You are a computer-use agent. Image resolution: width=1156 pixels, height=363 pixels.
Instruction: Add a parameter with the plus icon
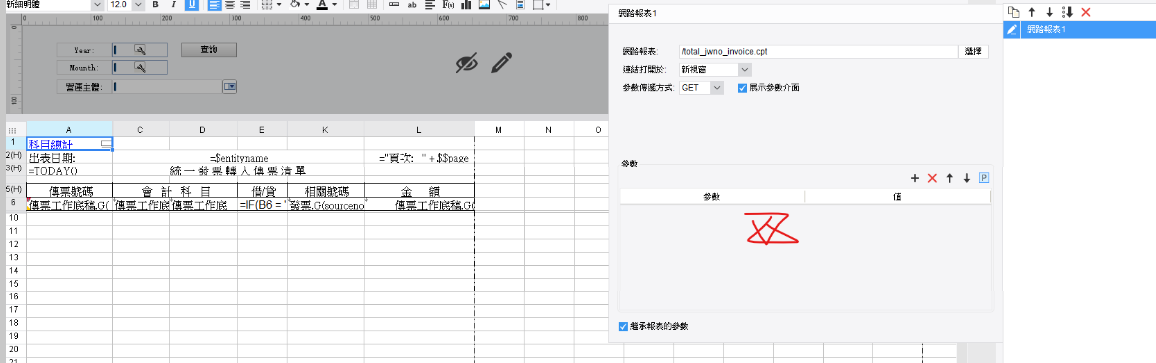[x=915, y=178]
